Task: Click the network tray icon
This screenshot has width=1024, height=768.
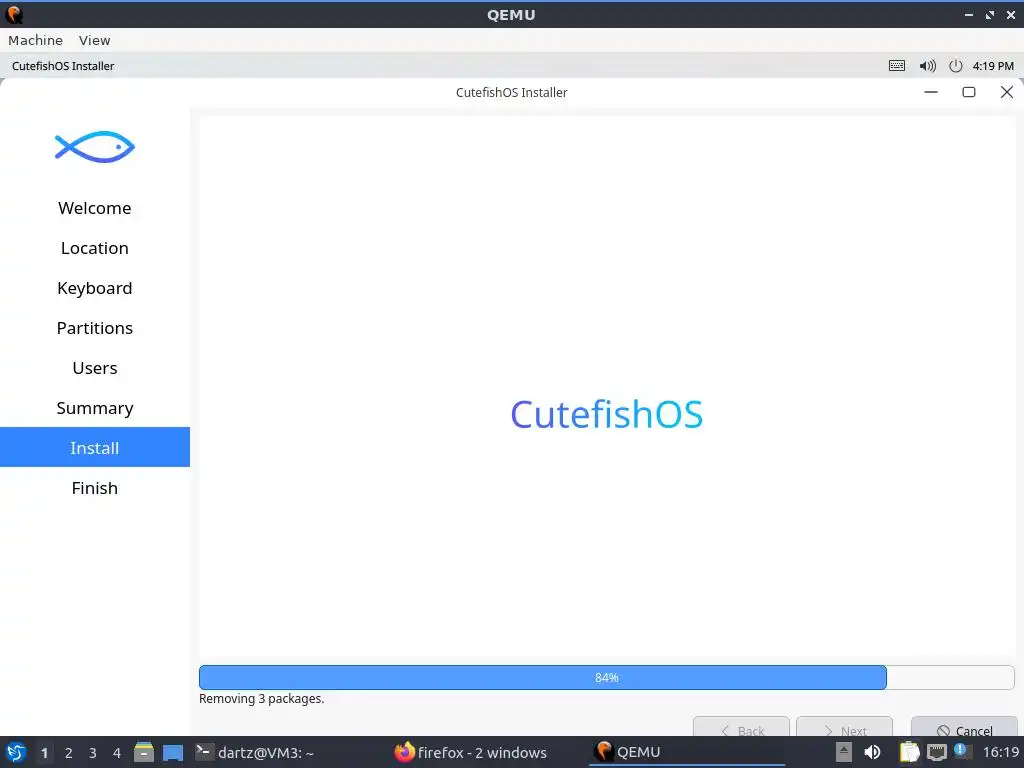Action: 936,752
